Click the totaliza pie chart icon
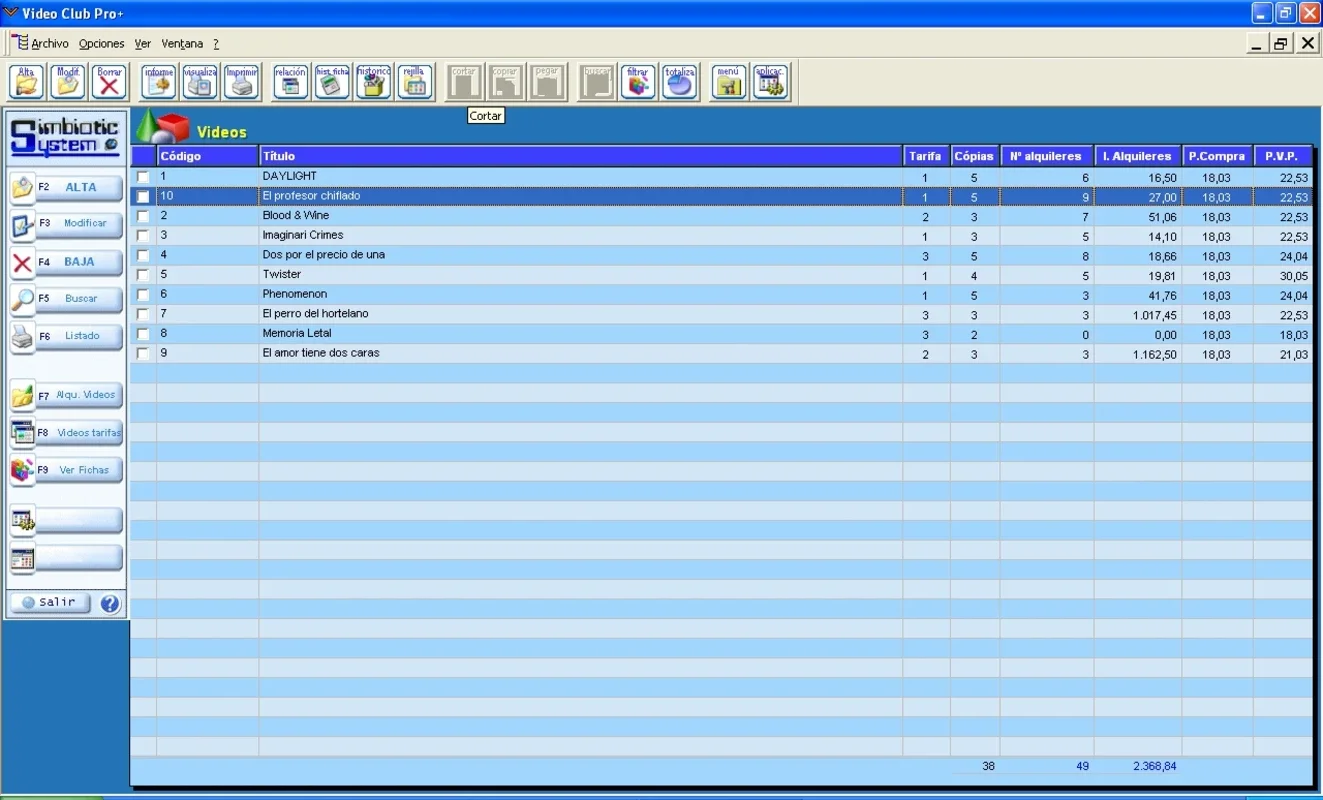Viewport: 1323px width, 800px height. (680, 82)
